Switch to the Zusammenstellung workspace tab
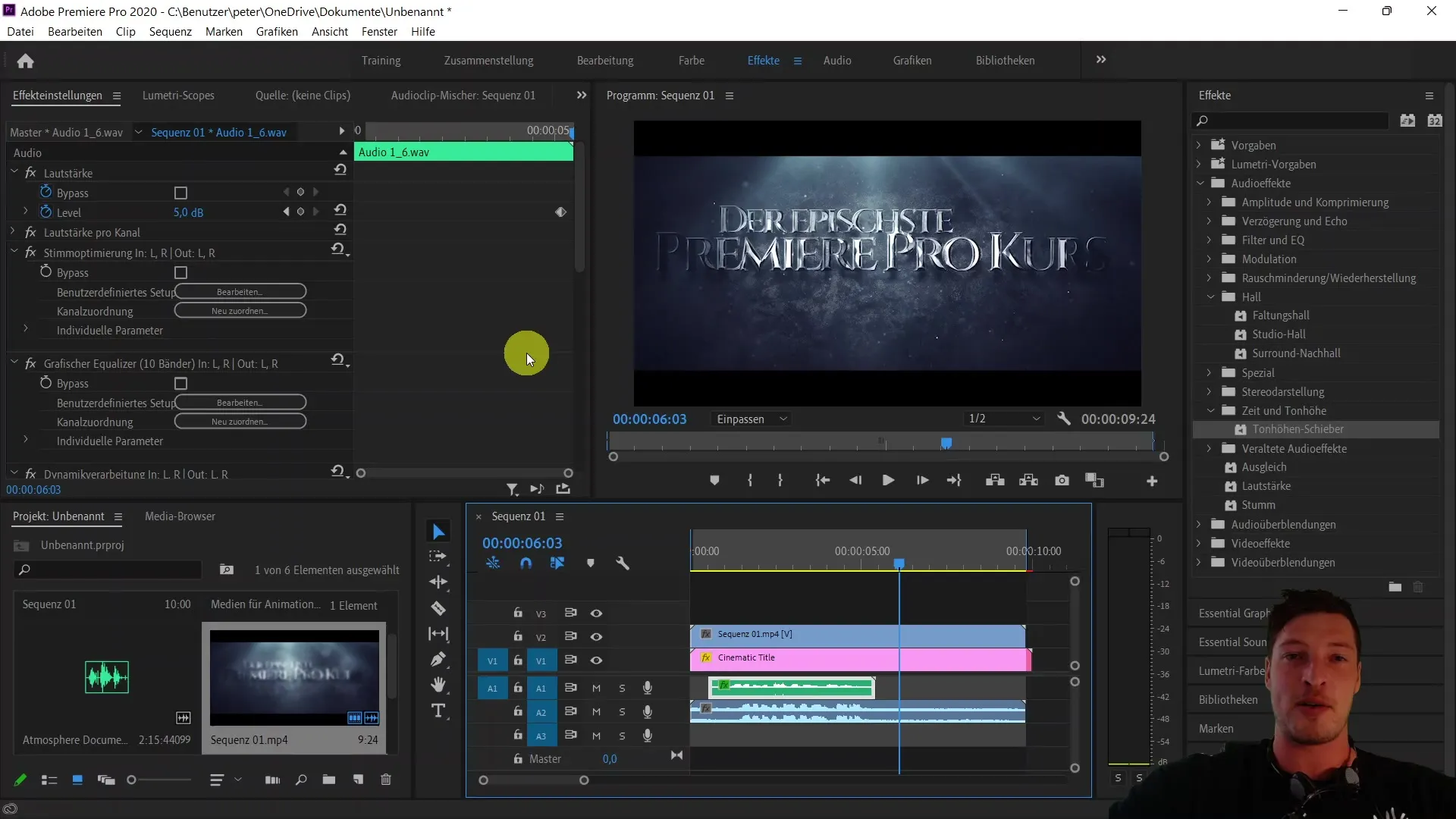This screenshot has width=1456, height=819. point(489,60)
